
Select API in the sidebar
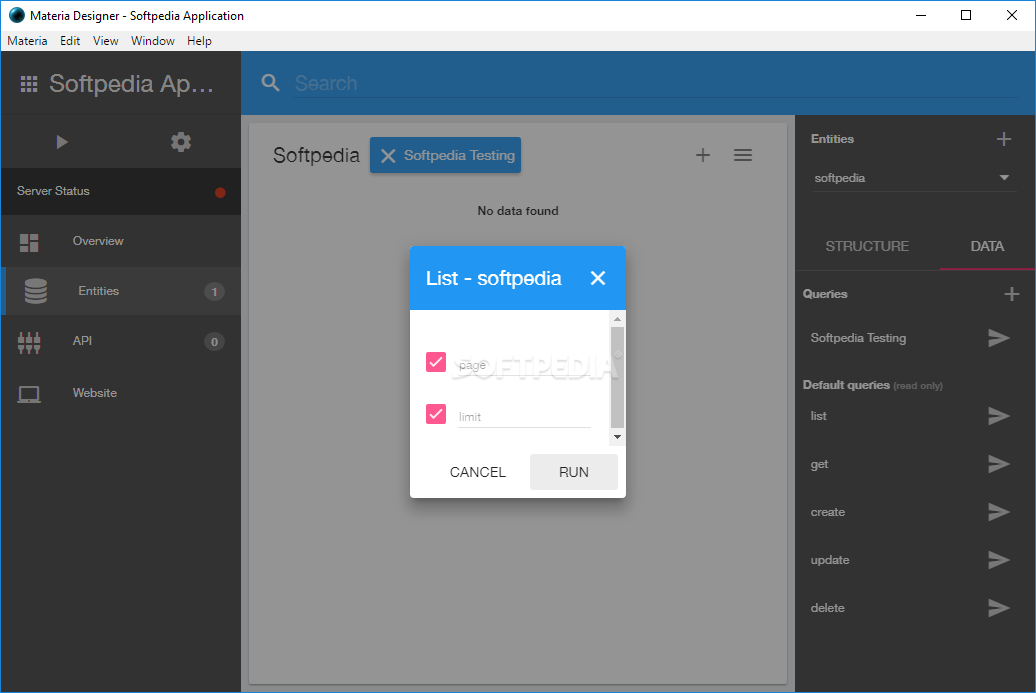click(x=121, y=341)
